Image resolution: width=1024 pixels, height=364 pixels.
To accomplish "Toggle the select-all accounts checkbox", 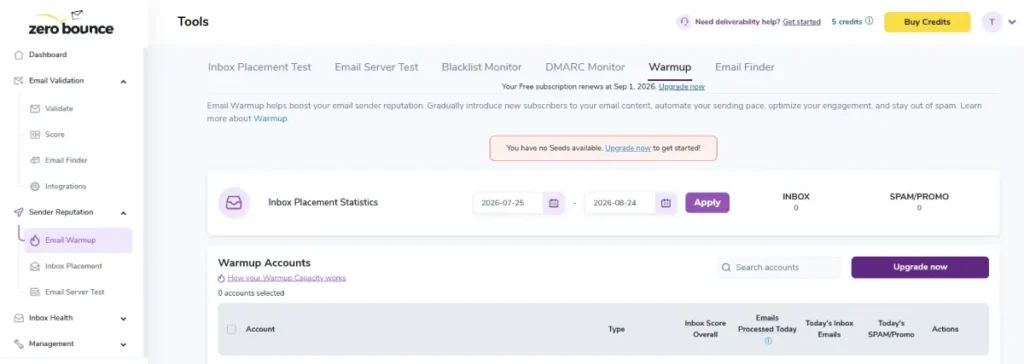I will [231, 329].
